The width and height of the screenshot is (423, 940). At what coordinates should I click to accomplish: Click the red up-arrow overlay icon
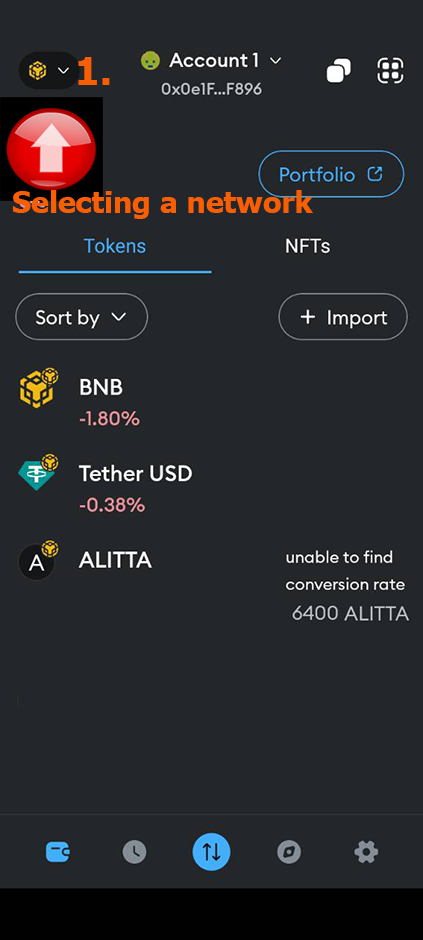pos(52,149)
